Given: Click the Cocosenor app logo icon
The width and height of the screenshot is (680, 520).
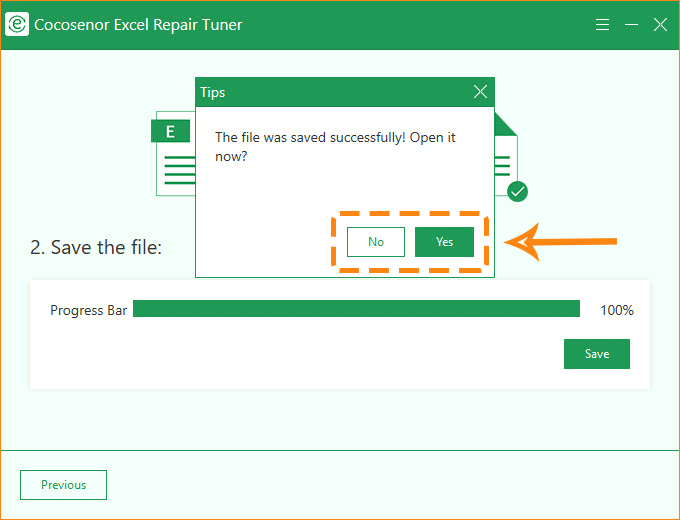Looking at the screenshot, I should click(17, 24).
